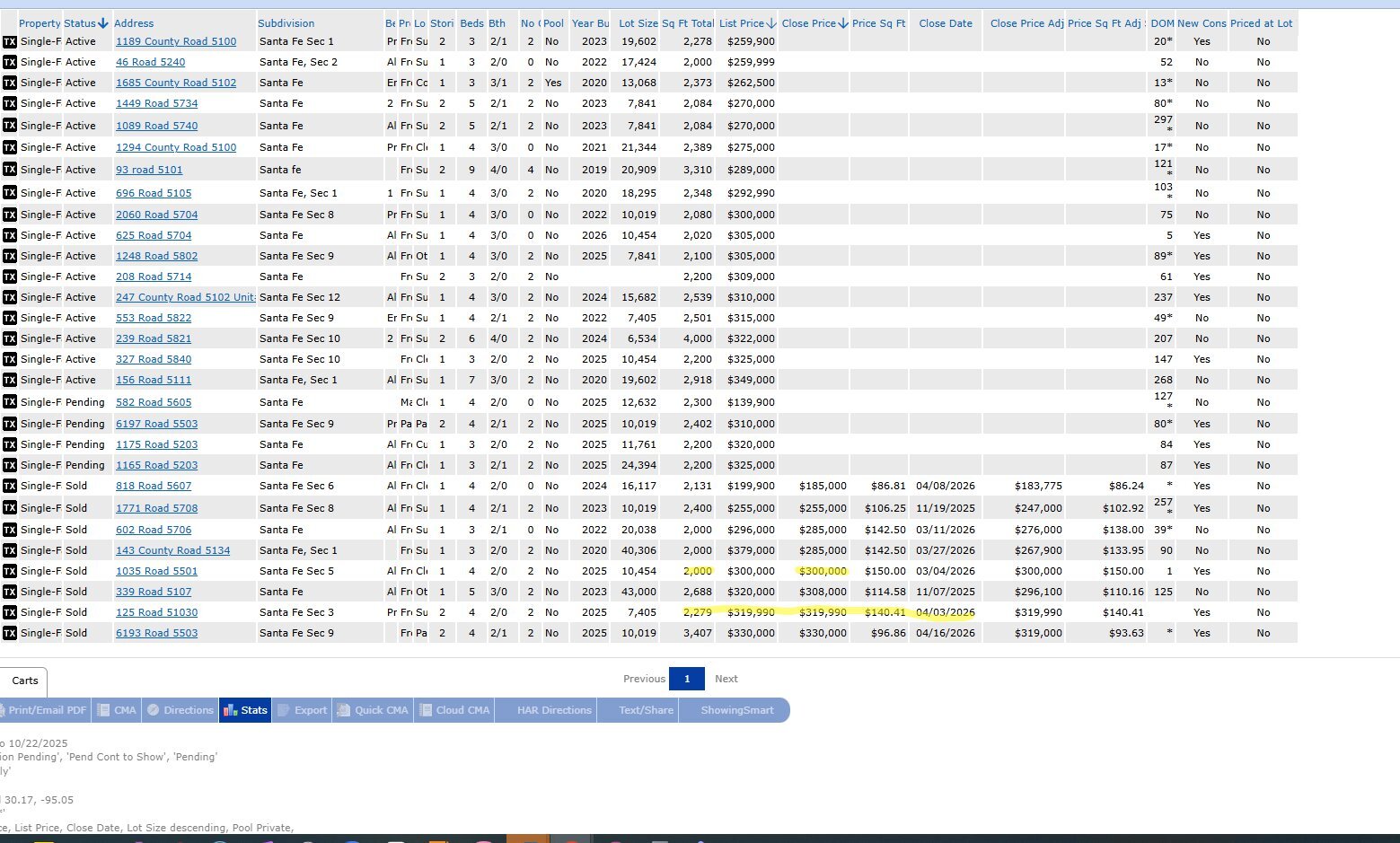Open the CMA report button

[116, 710]
